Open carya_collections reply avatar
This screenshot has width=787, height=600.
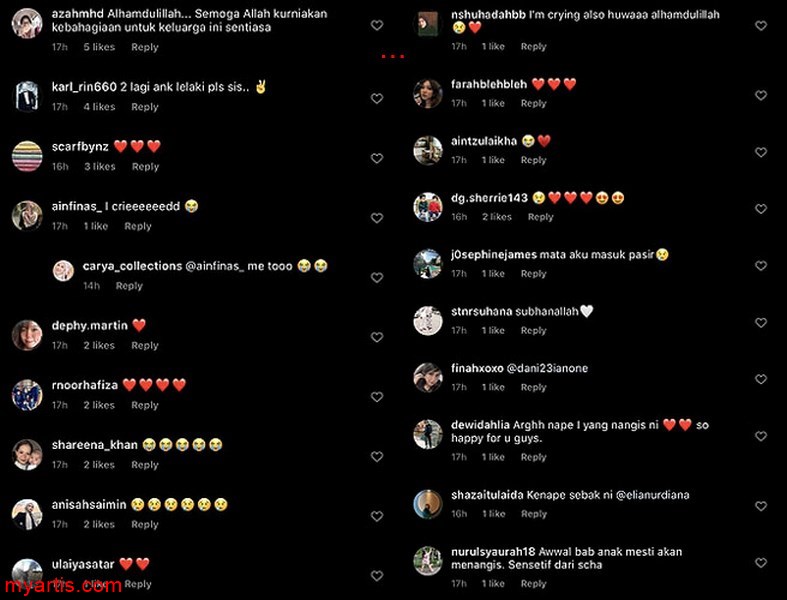(x=63, y=271)
